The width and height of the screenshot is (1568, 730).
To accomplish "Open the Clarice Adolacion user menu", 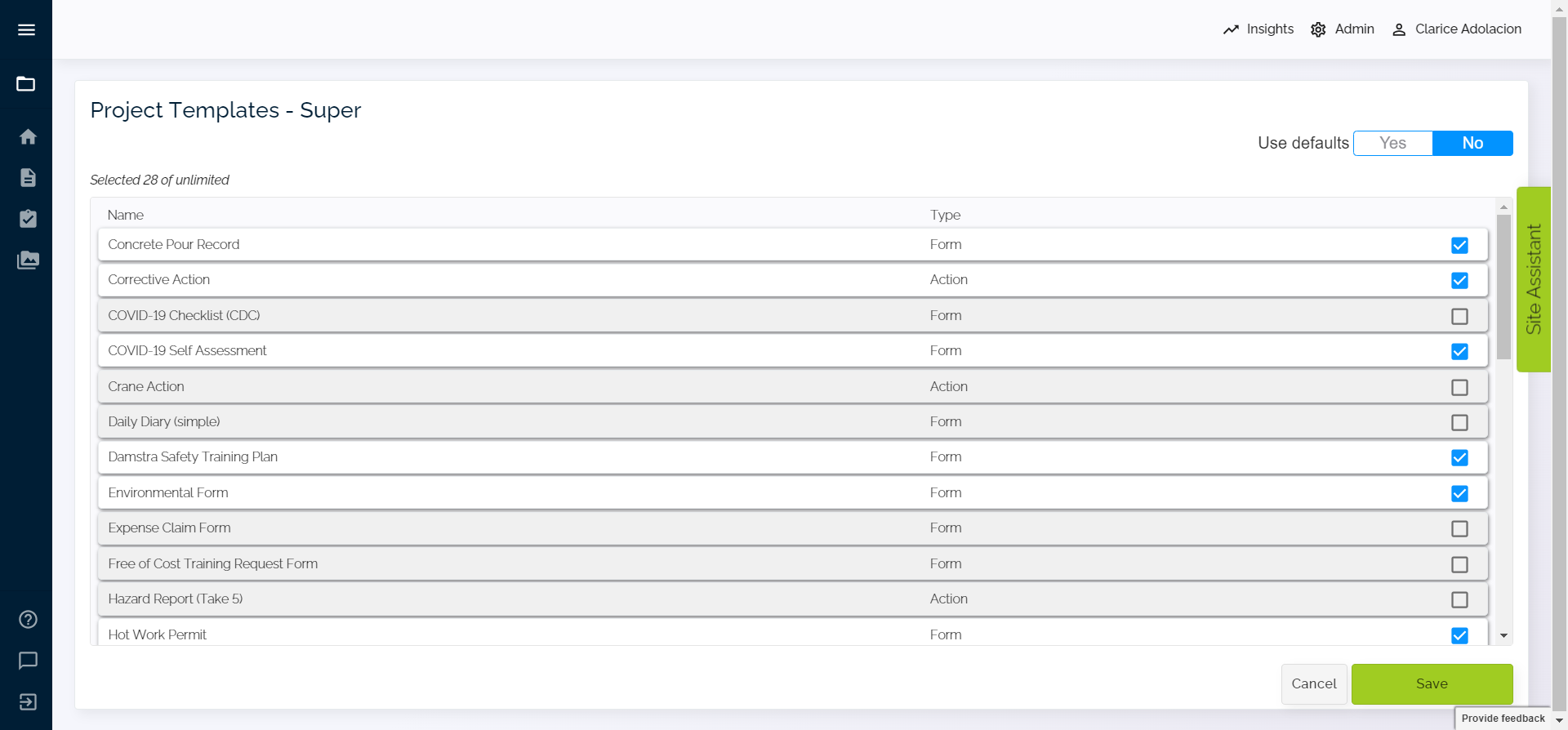I will click(x=1457, y=29).
